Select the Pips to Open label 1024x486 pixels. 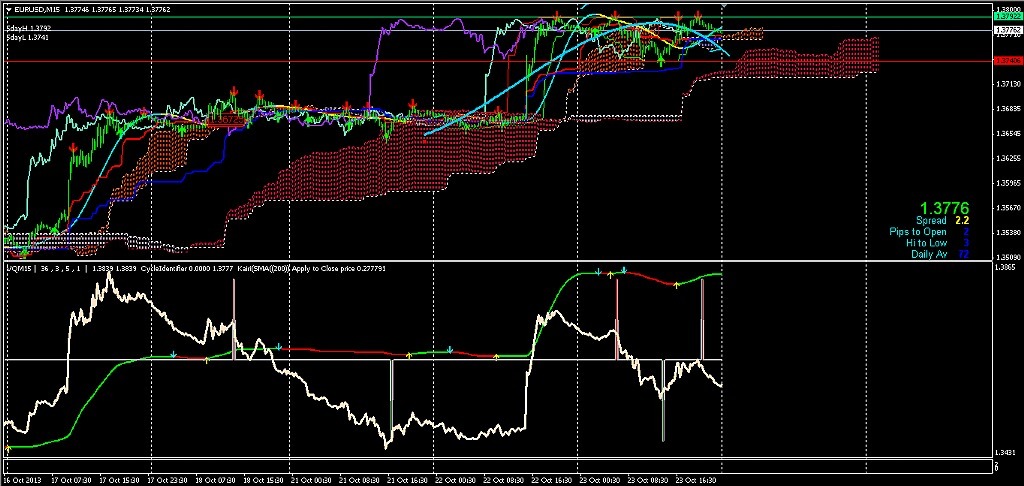point(918,232)
